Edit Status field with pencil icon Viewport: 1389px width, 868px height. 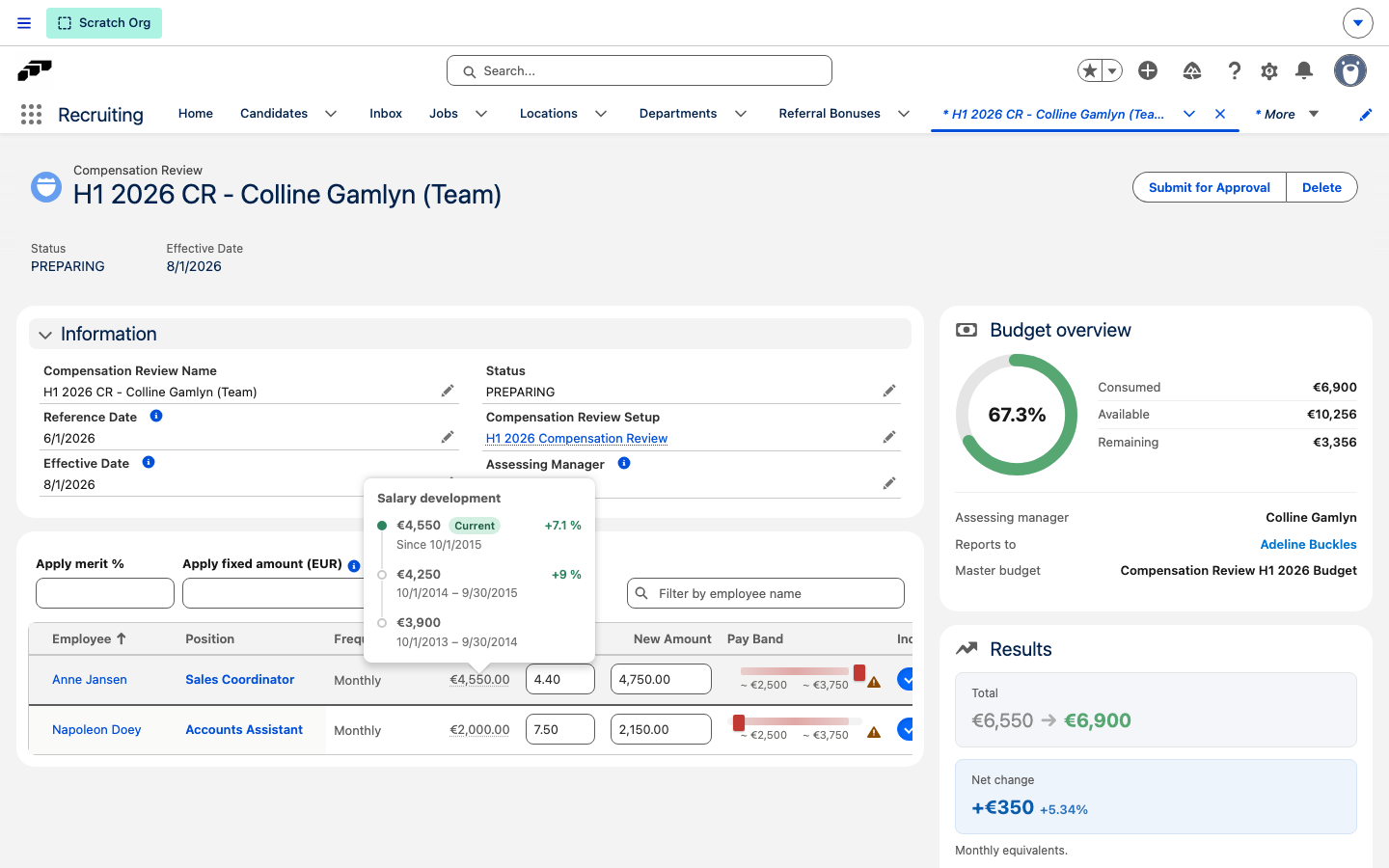click(889, 391)
